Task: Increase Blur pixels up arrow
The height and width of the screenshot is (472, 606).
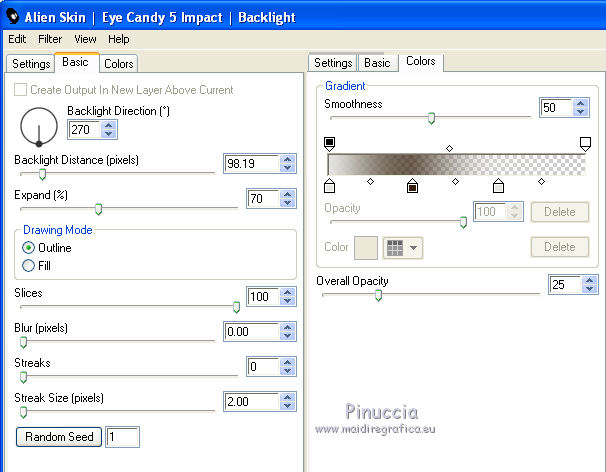Action: point(287,327)
